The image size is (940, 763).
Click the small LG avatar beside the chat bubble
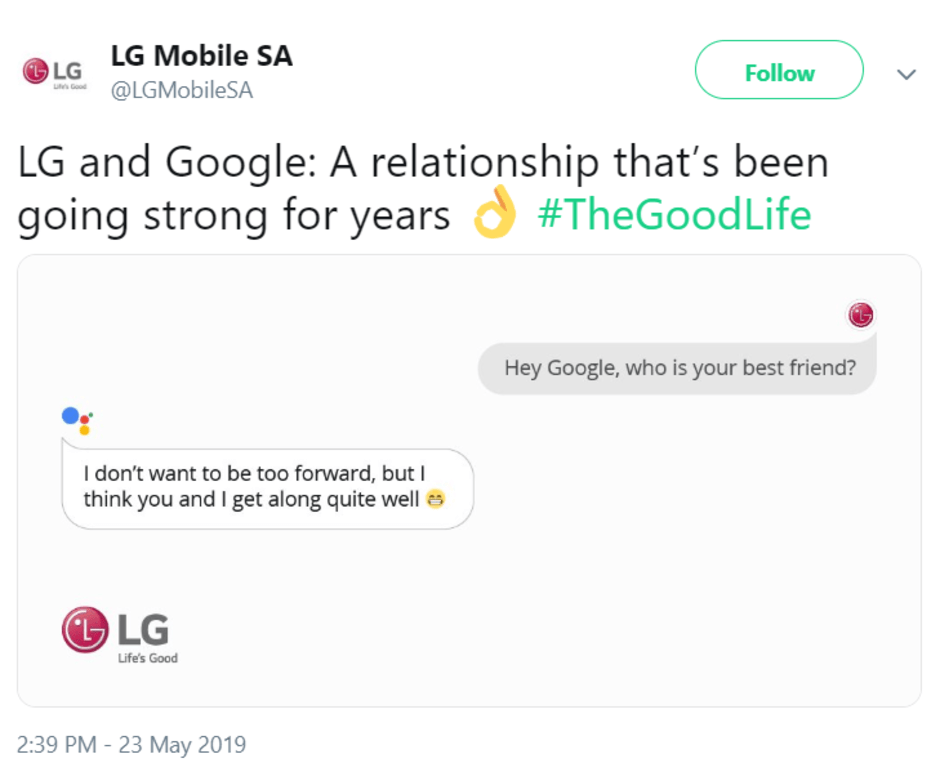(860, 313)
